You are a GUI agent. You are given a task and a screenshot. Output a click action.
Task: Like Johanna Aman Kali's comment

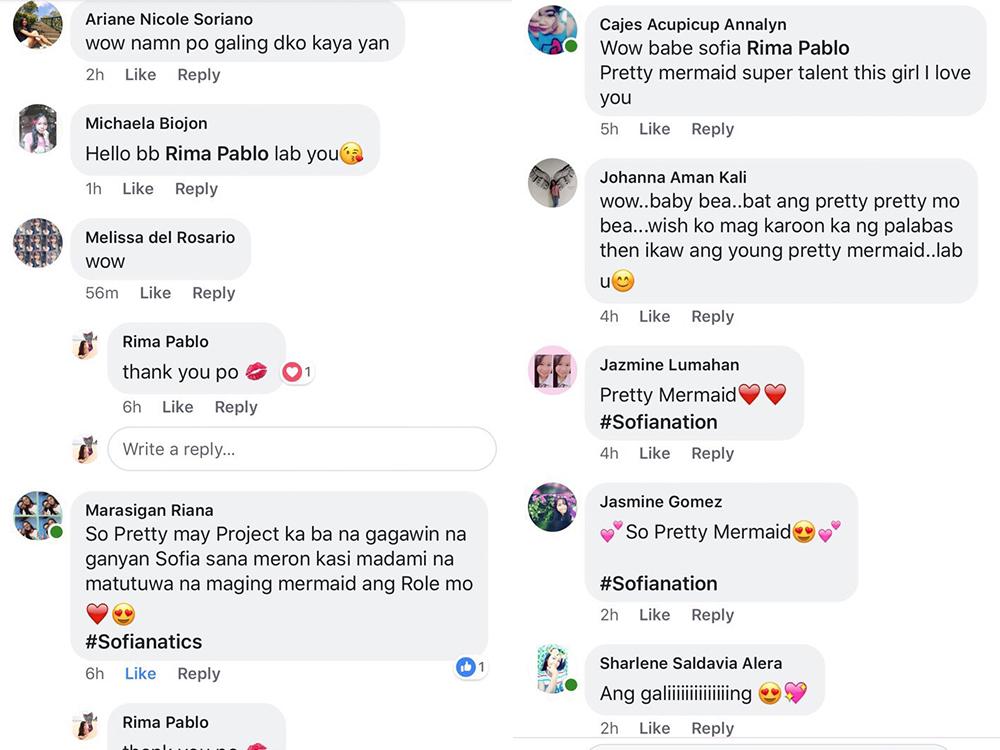click(654, 317)
